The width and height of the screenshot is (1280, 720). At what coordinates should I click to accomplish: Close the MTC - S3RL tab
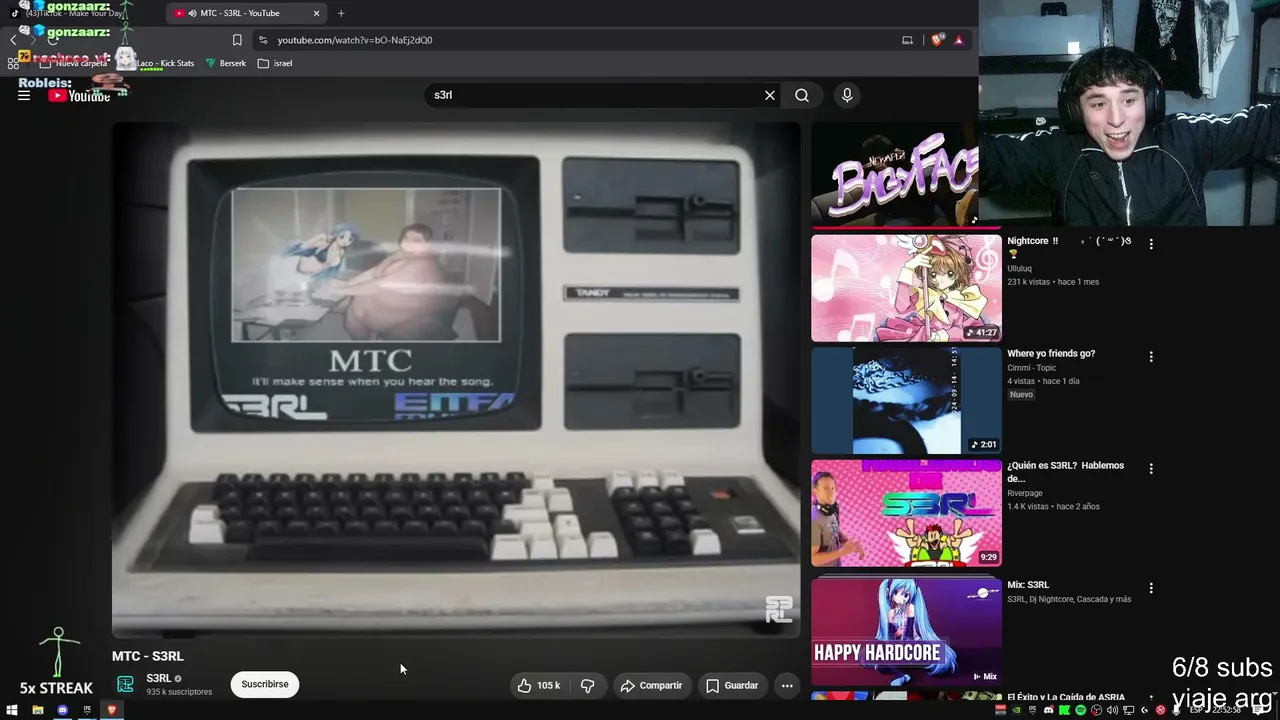click(317, 13)
